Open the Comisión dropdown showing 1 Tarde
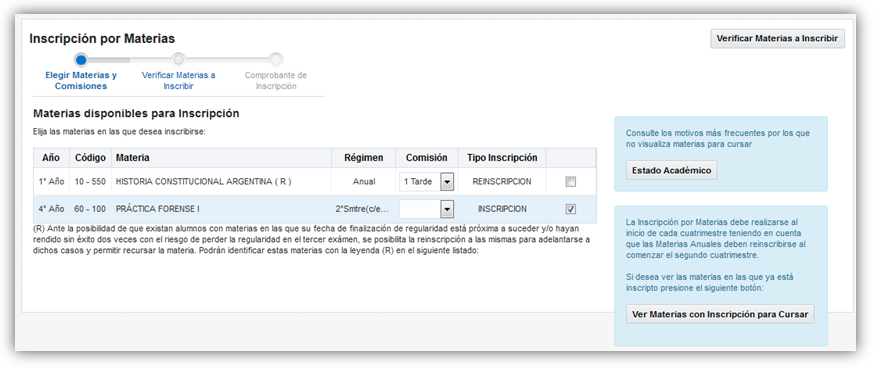Viewport: 874px width, 369px height. pos(426,182)
